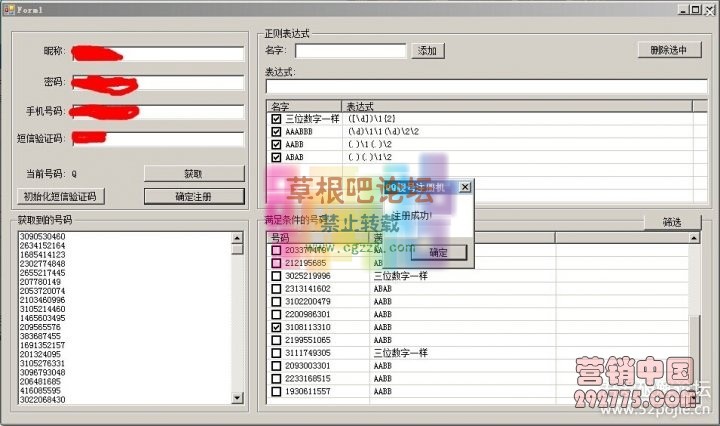Check the box for number 2093003301
Screen dimensions: 720x426
[x=276, y=366]
